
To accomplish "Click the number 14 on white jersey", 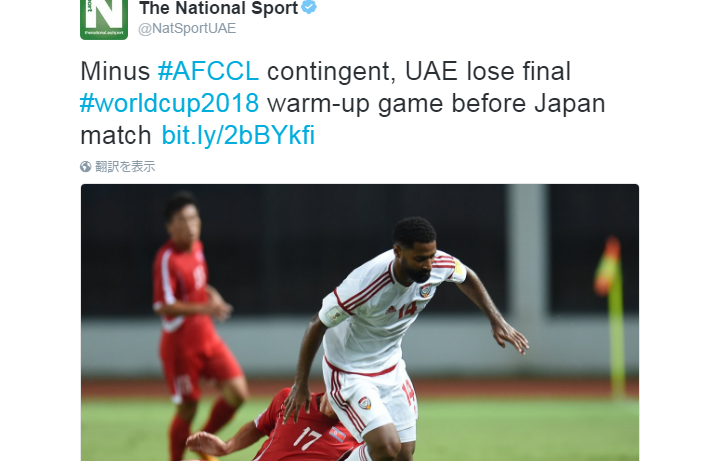I will (407, 309).
